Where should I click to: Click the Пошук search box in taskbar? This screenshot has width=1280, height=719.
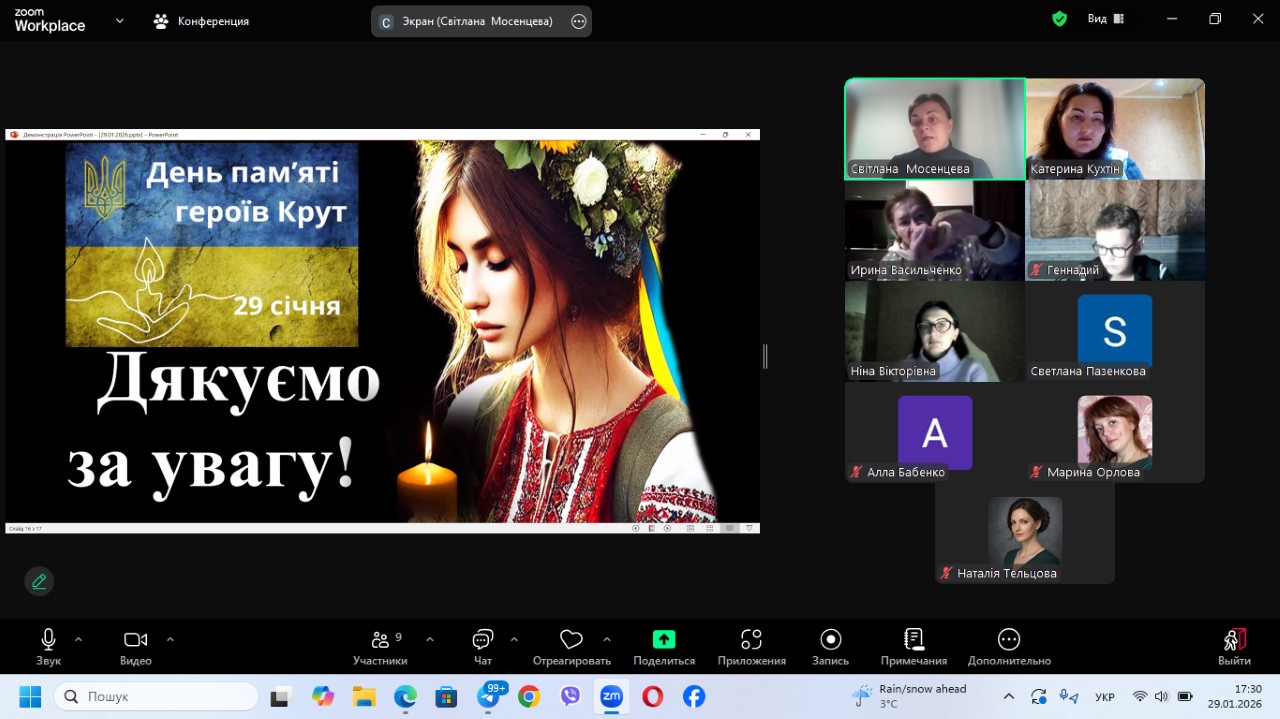pos(157,696)
